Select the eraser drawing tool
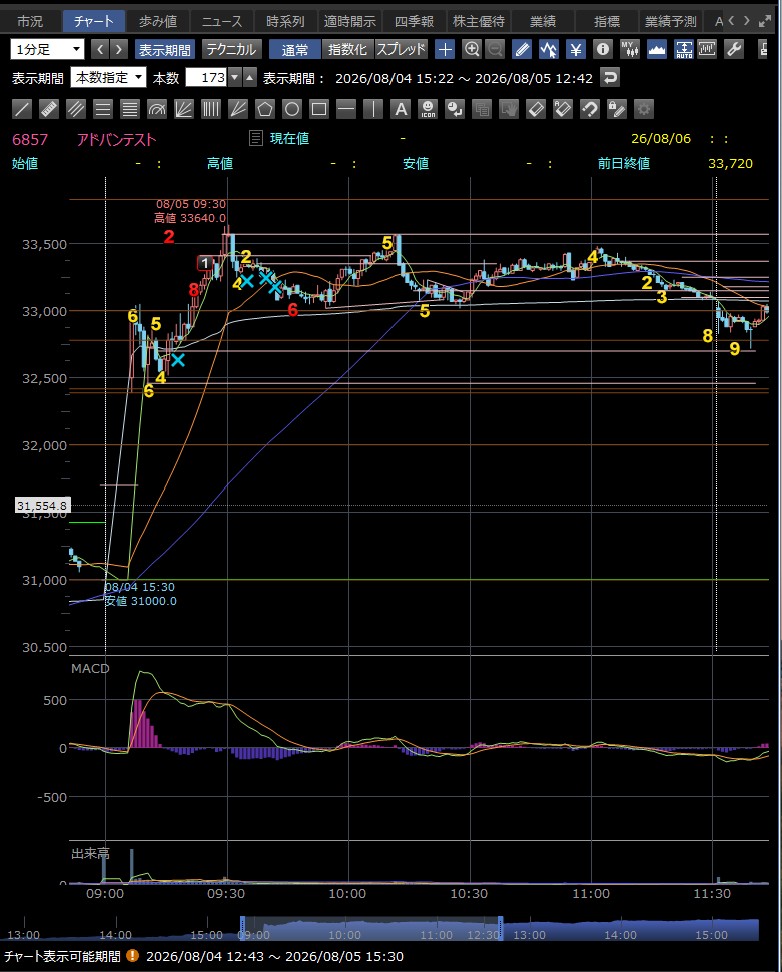Image resolution: width=782 pixels, height=972 pixels. click(x=536, y=110)
